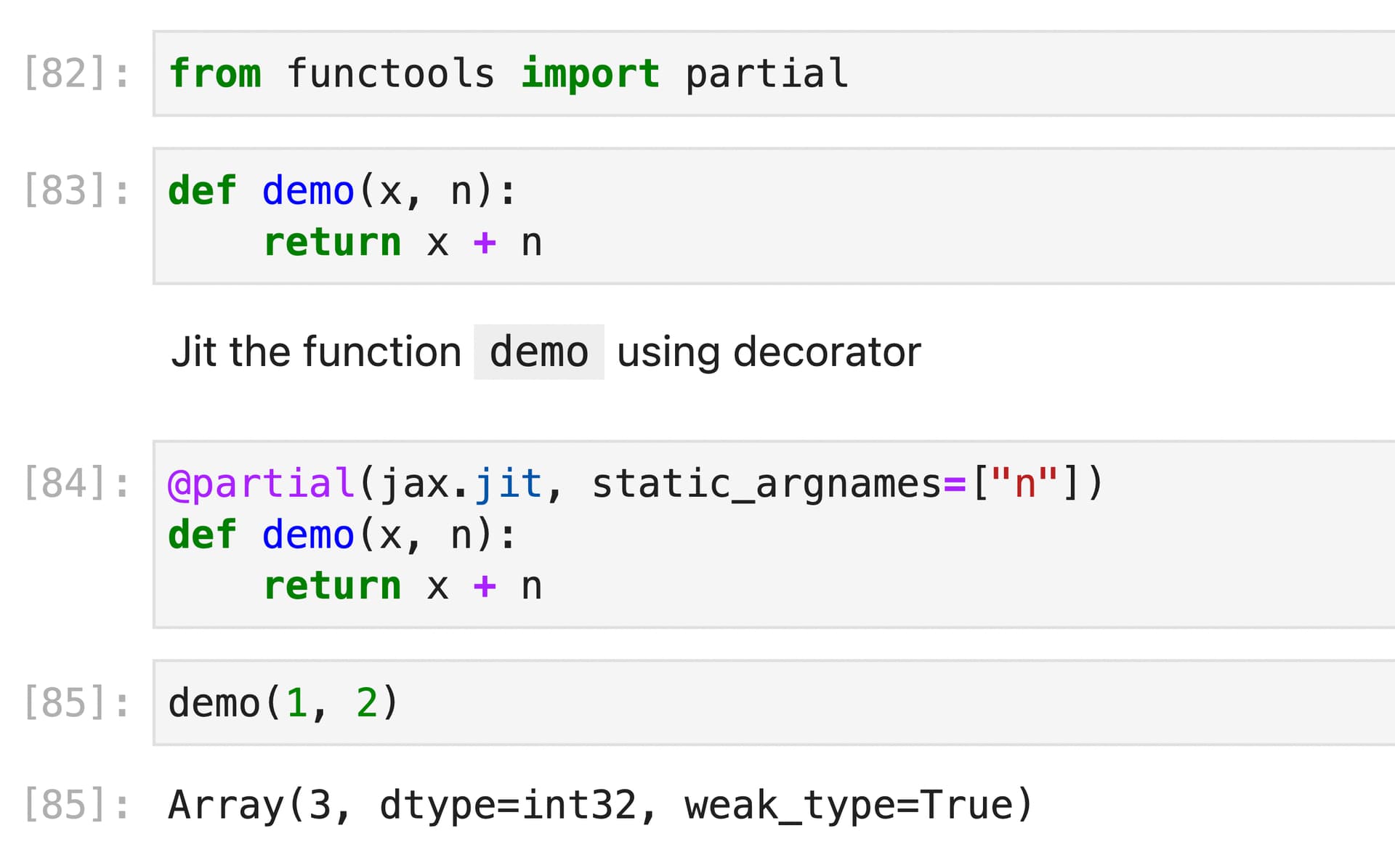Click the "n" string literal in decorator
The width and height of the screenshot is (1395, 868).
click(1024, 484)
